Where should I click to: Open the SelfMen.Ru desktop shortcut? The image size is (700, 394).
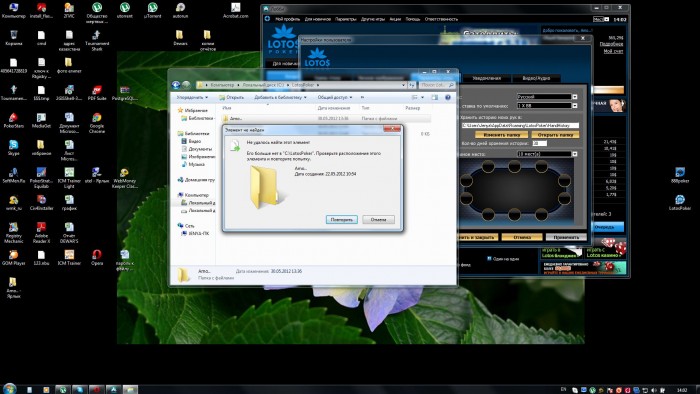13,175
